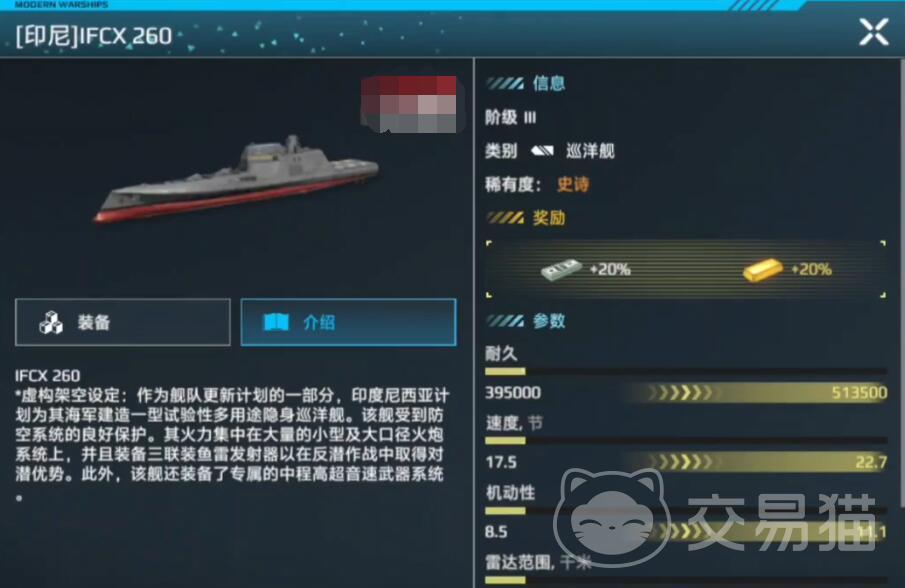The height and width of the screenshot is (588, 905).
Task: Click the yellow striped icon beside 奖励
Action: pyautogui.click(x=506, y=218)
